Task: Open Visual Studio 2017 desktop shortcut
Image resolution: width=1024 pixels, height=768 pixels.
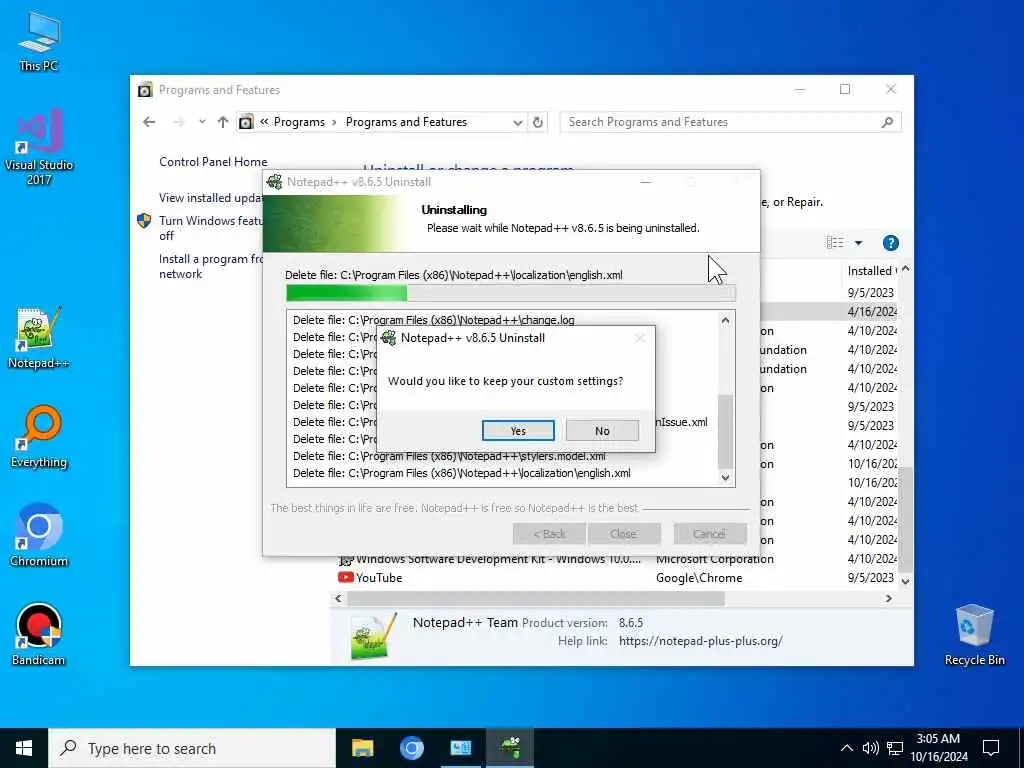Action: pos(39,147)
